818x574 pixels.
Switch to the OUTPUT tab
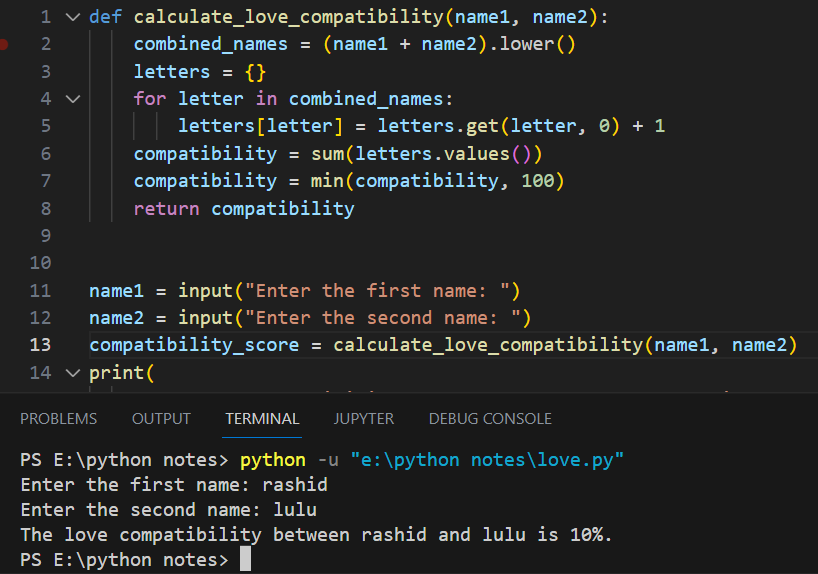[x=161, y=419]
